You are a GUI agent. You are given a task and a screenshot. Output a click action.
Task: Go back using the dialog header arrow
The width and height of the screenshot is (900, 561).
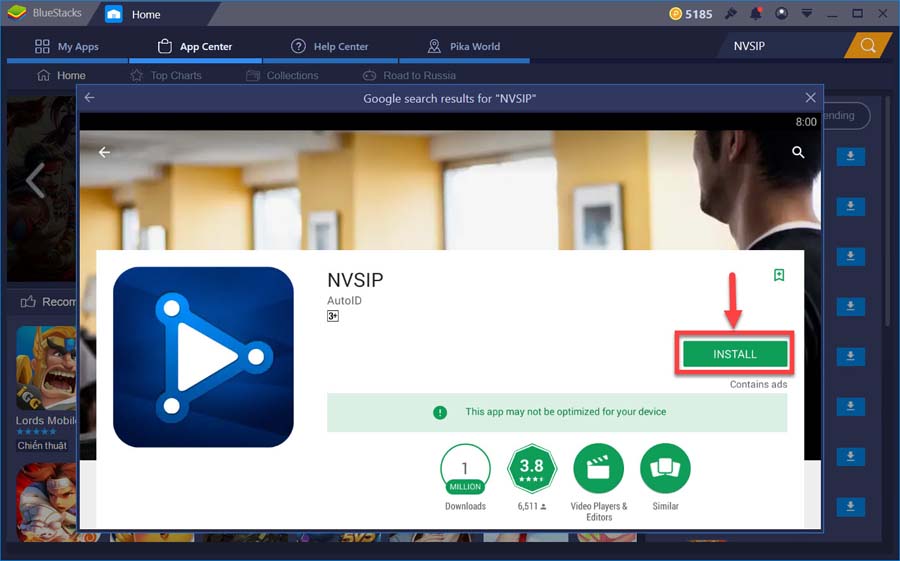coord(90,98)
